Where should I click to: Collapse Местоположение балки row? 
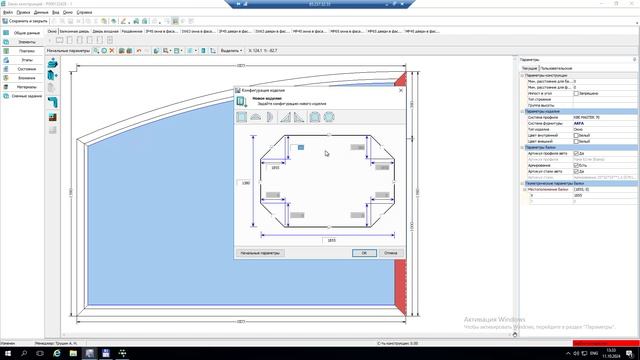(525, 189)
